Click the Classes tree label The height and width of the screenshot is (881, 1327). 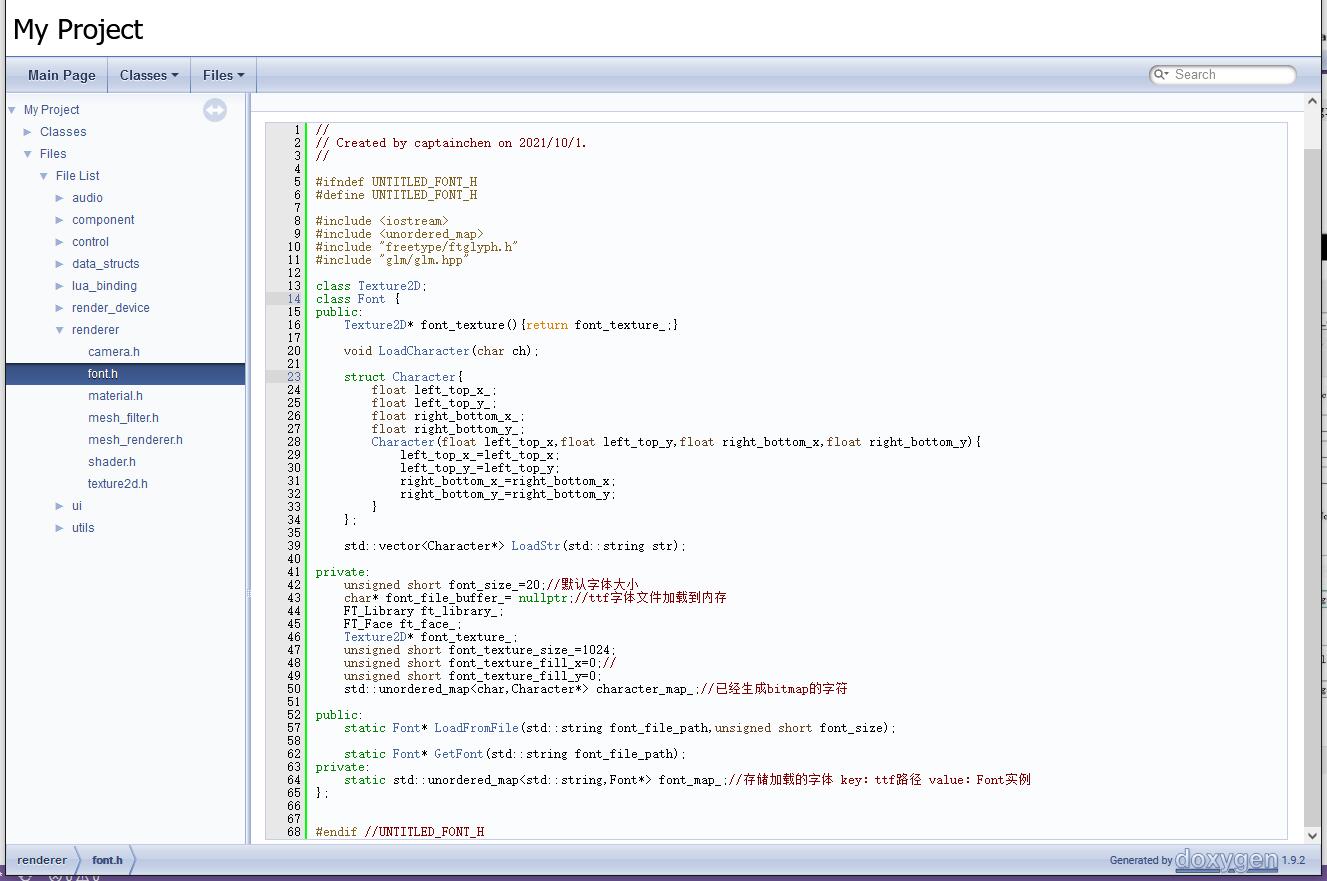point(63,132)
